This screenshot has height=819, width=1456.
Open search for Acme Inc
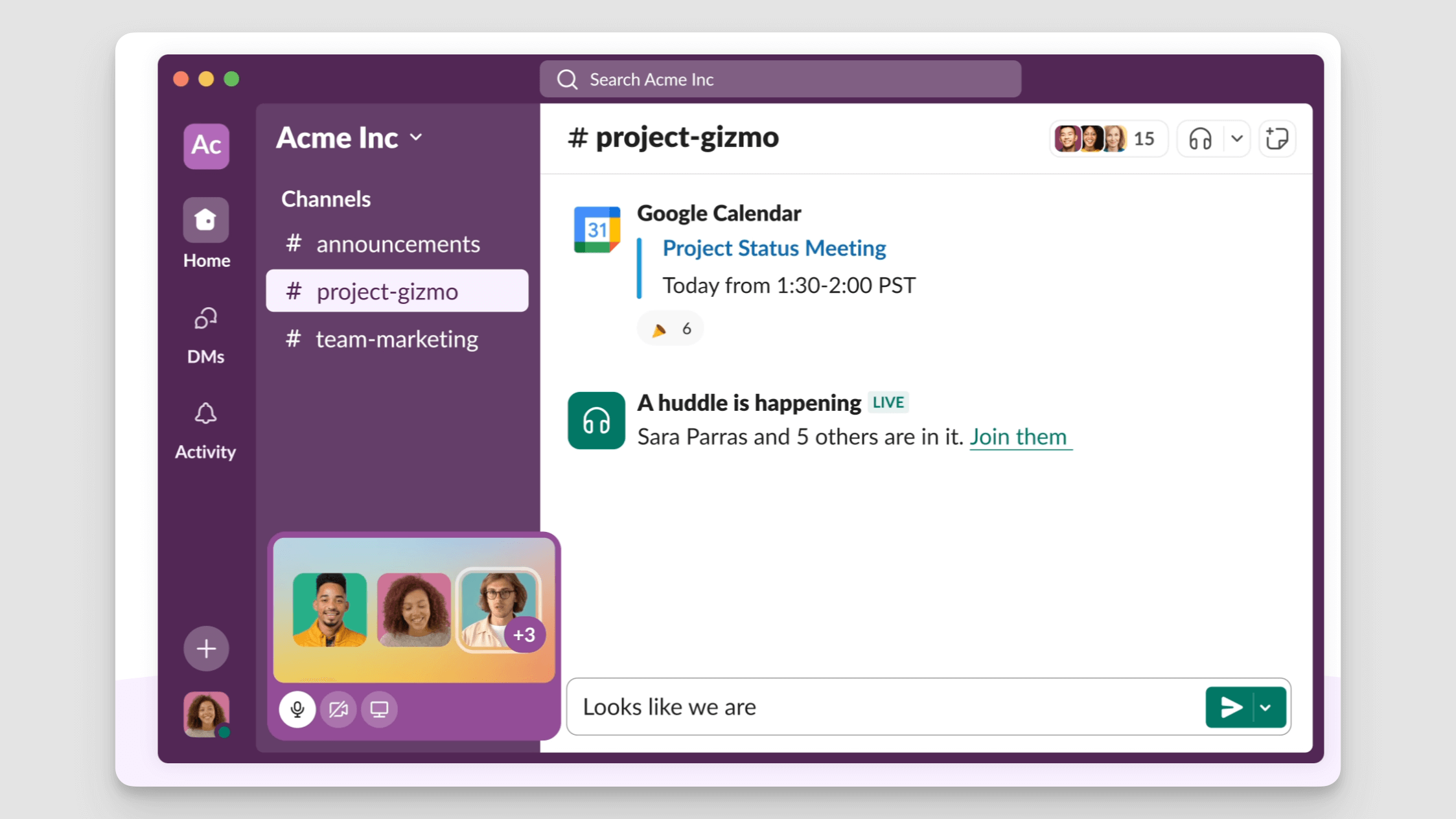(x=779, y=78)
